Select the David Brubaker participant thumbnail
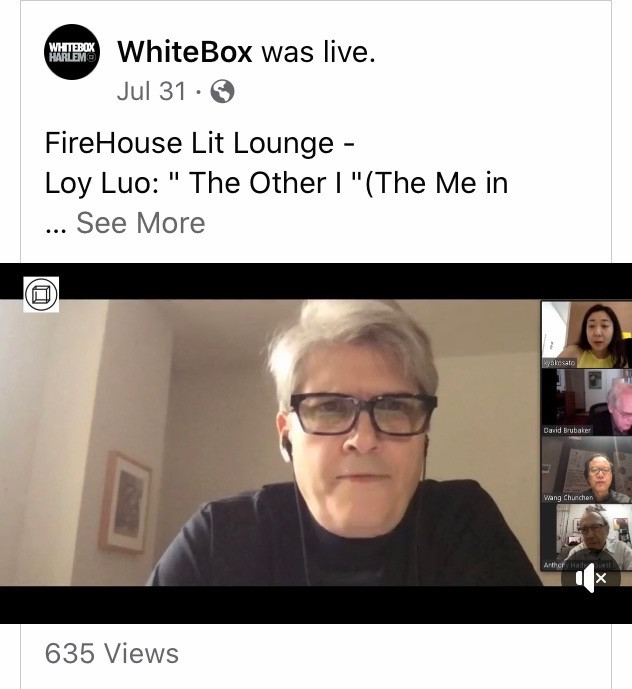Screen dimensions: 632x689 click(586, 403)
